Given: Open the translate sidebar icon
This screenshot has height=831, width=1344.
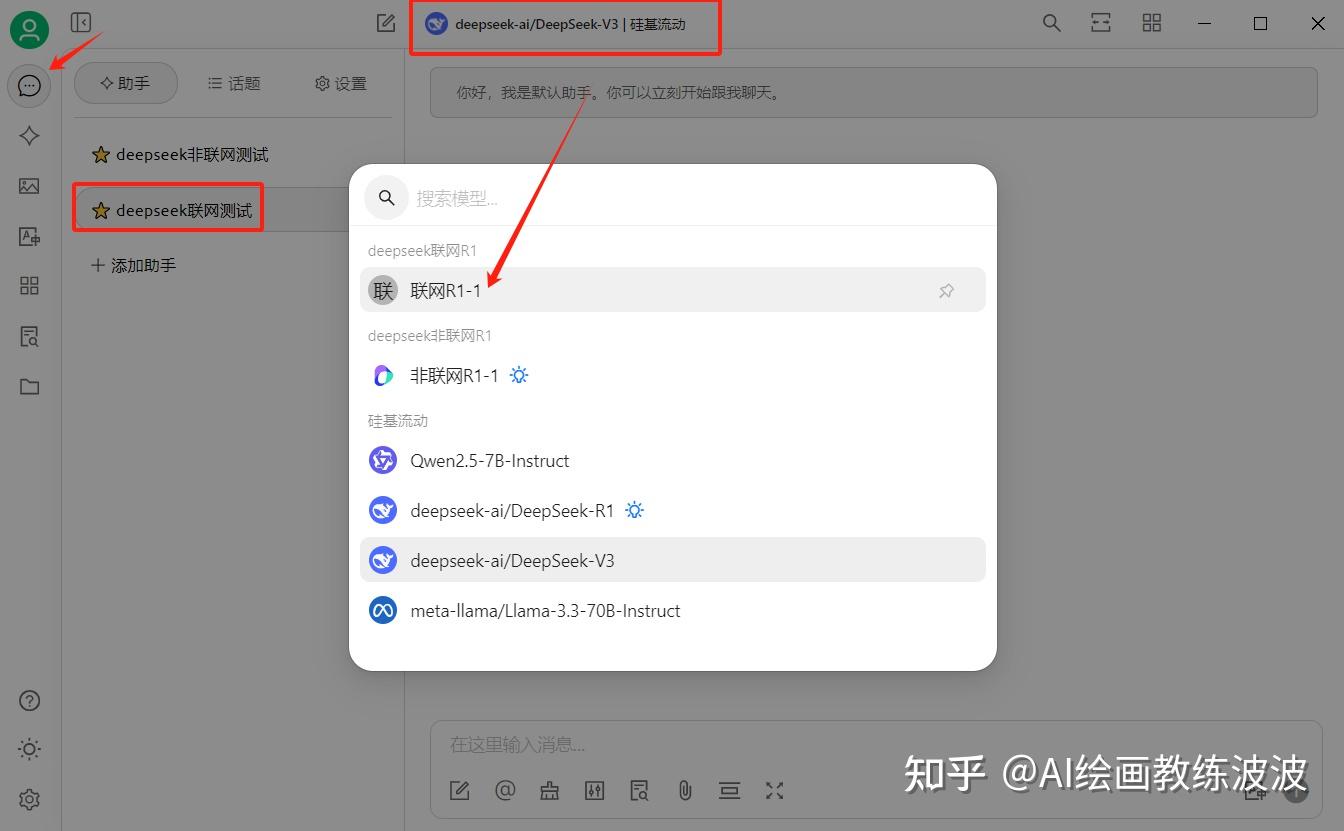Looking at the screenshot, I should 29,236.
